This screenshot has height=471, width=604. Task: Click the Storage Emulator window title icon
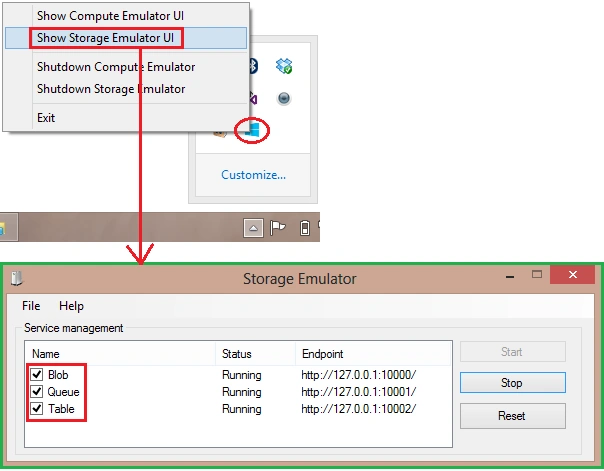[x=17, y=278]
